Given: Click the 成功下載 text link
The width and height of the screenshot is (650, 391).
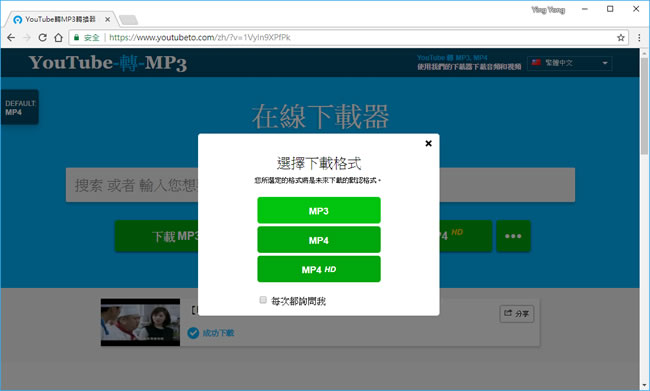Looking at the screenshot, I should (218, 333).
